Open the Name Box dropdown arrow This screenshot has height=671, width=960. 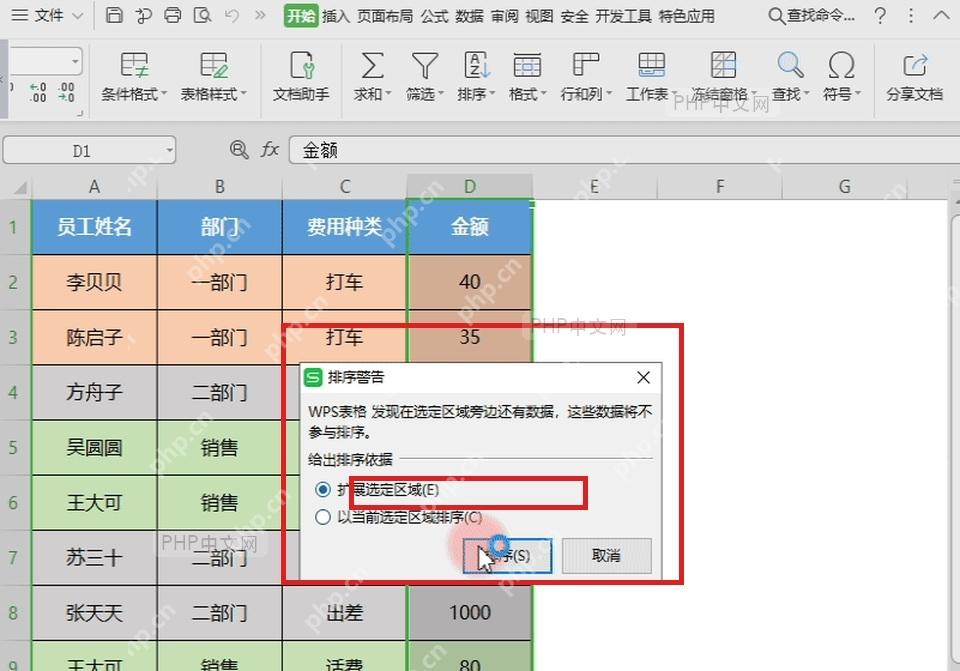coord(169,151)
